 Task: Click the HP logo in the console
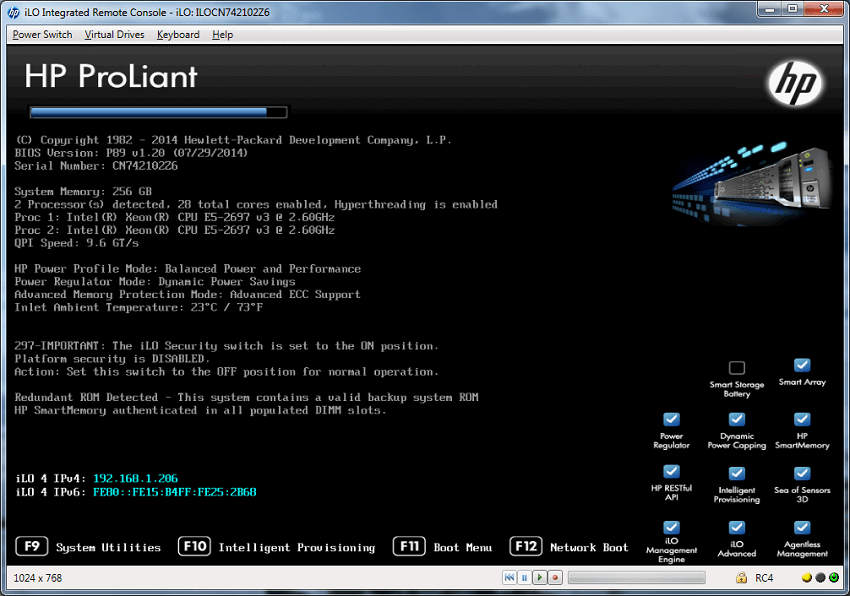(x=795, y=83)
